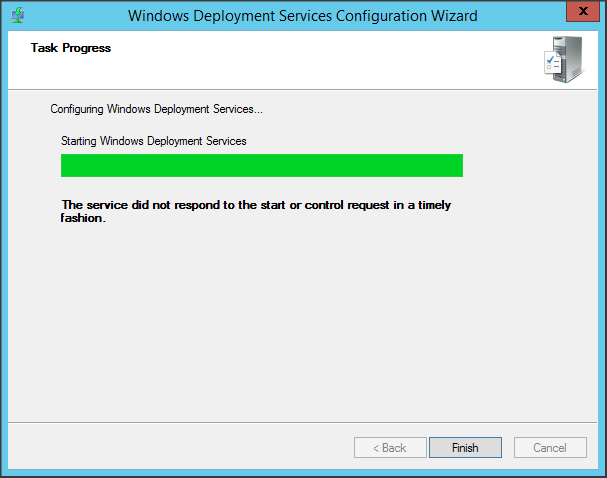Click the empty gray space between Finish and Cancel

click(x=508, y=447)
